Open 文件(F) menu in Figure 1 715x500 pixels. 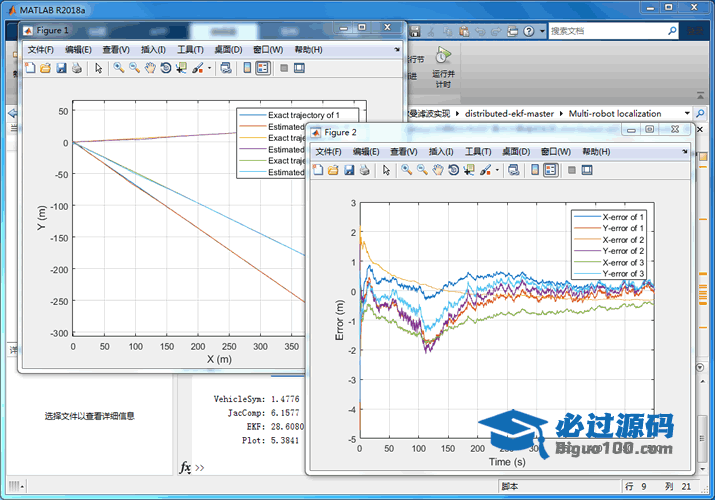click(x=41, y=50)
